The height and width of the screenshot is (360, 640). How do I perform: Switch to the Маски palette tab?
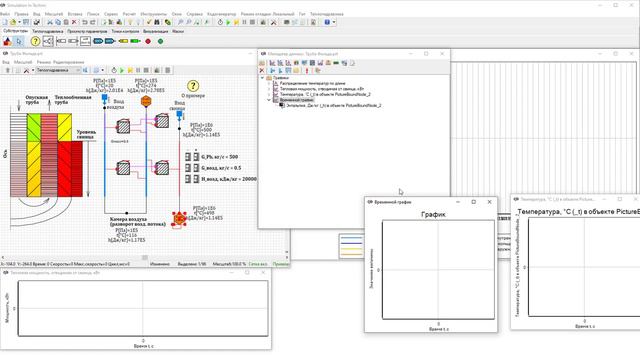[x=178, y=31]
